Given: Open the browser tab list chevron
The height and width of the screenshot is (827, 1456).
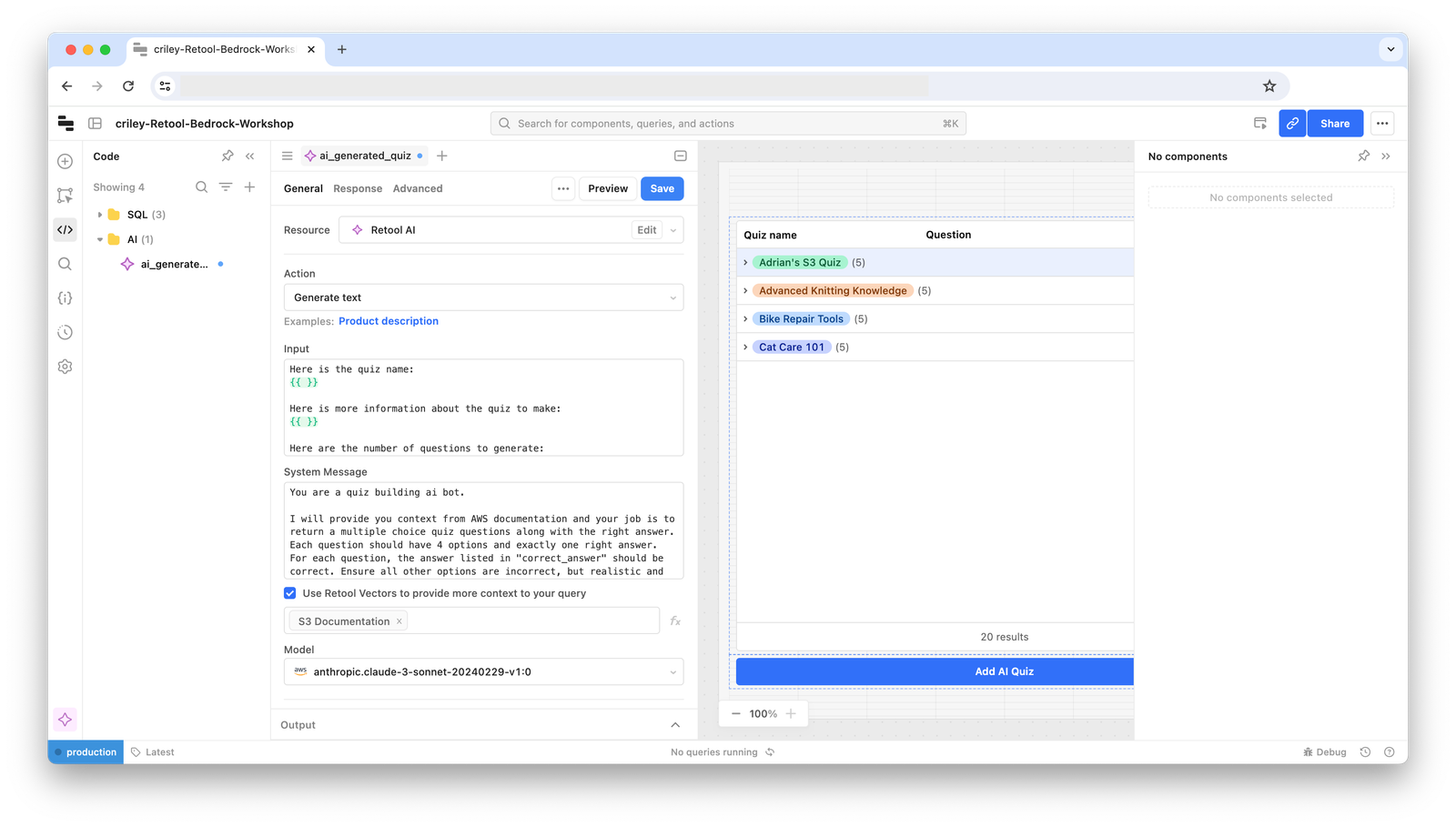Looking at the screenshot, I should (1390, 50).
